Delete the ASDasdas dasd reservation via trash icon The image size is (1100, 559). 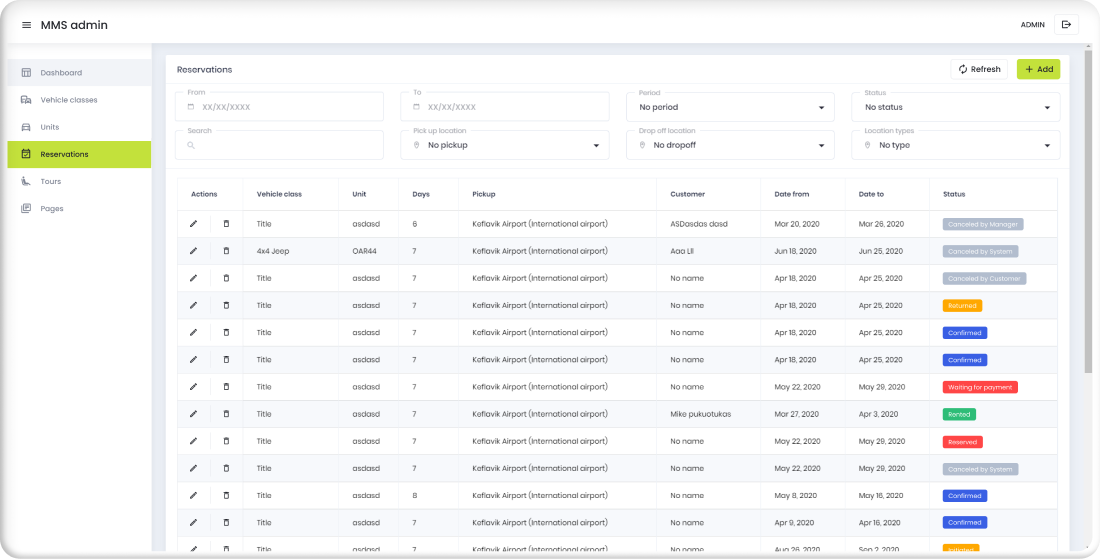226,224
